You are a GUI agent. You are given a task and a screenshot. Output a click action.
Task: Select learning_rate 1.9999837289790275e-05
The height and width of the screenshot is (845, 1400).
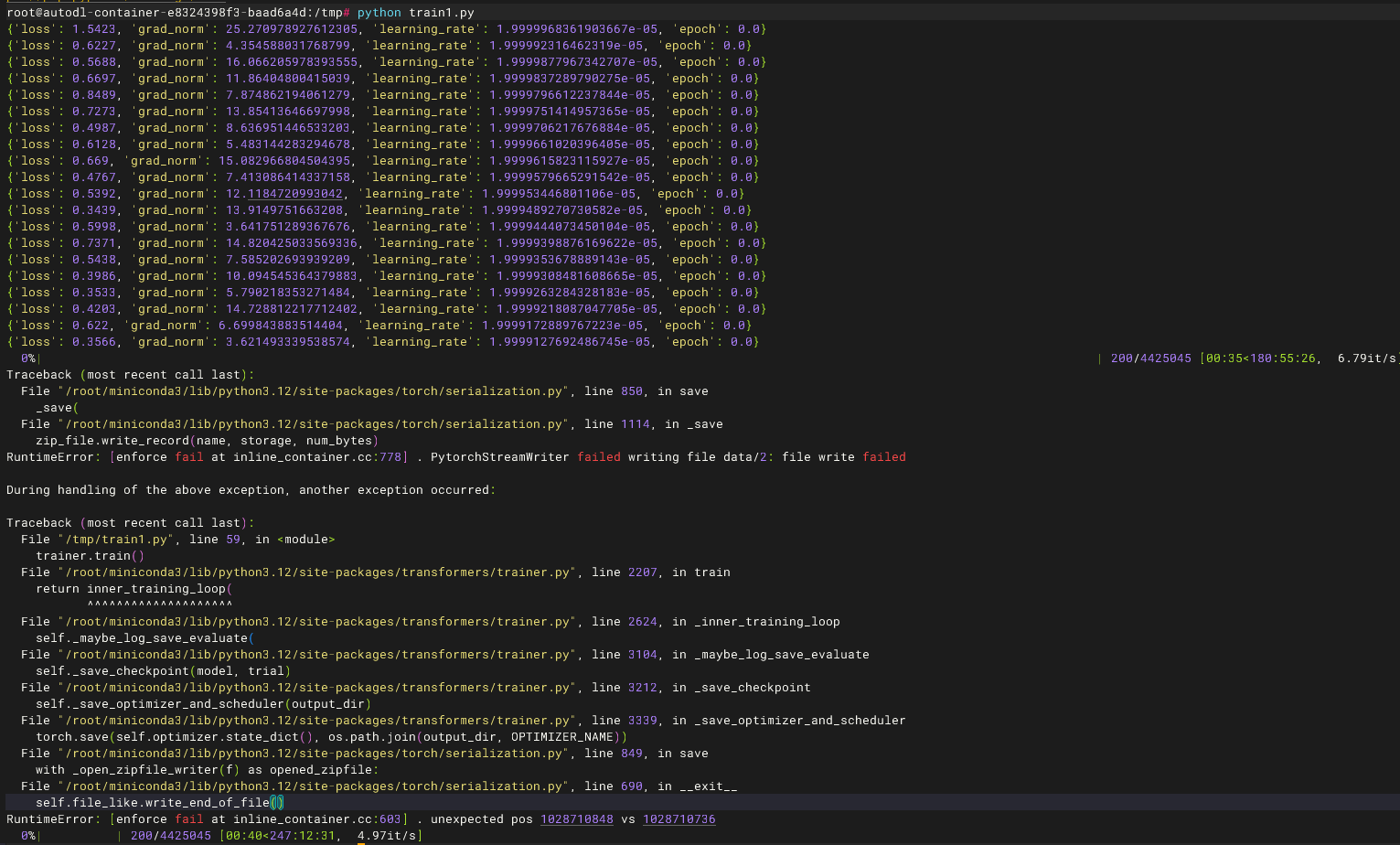[x=570, y=79]
